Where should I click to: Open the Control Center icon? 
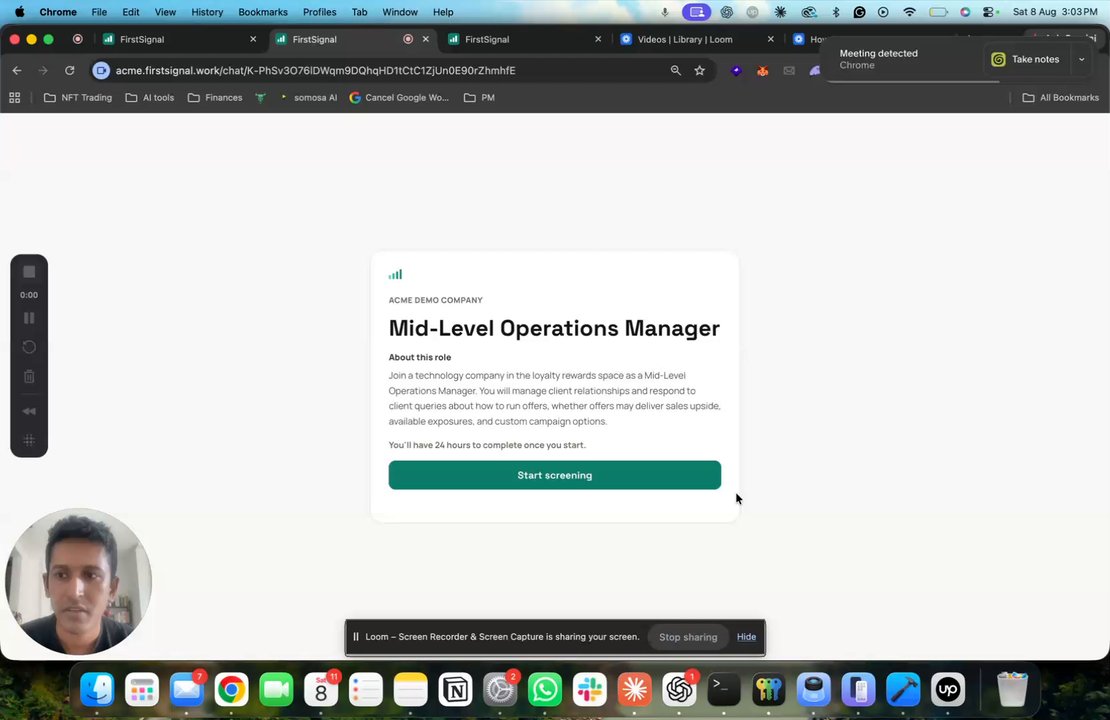click(x=990, y=12)
